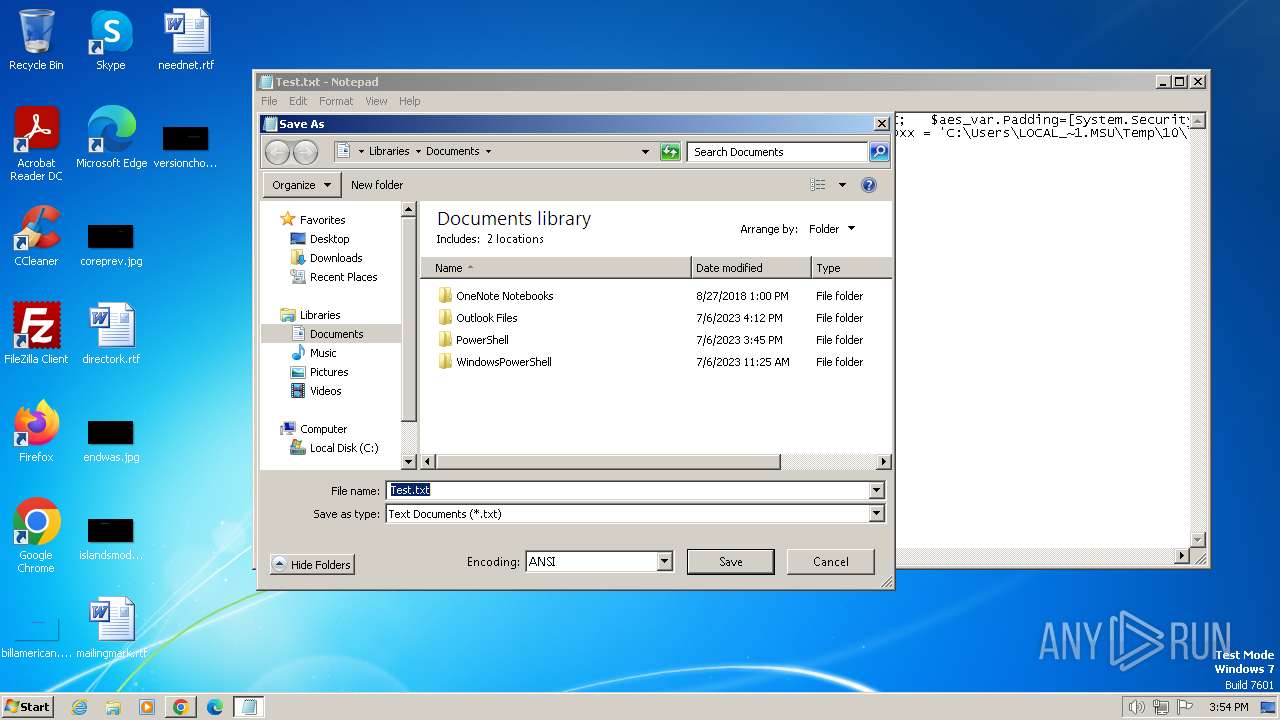Click the refresh button by address bar
1280x720 pixels.
coord(670,152)
